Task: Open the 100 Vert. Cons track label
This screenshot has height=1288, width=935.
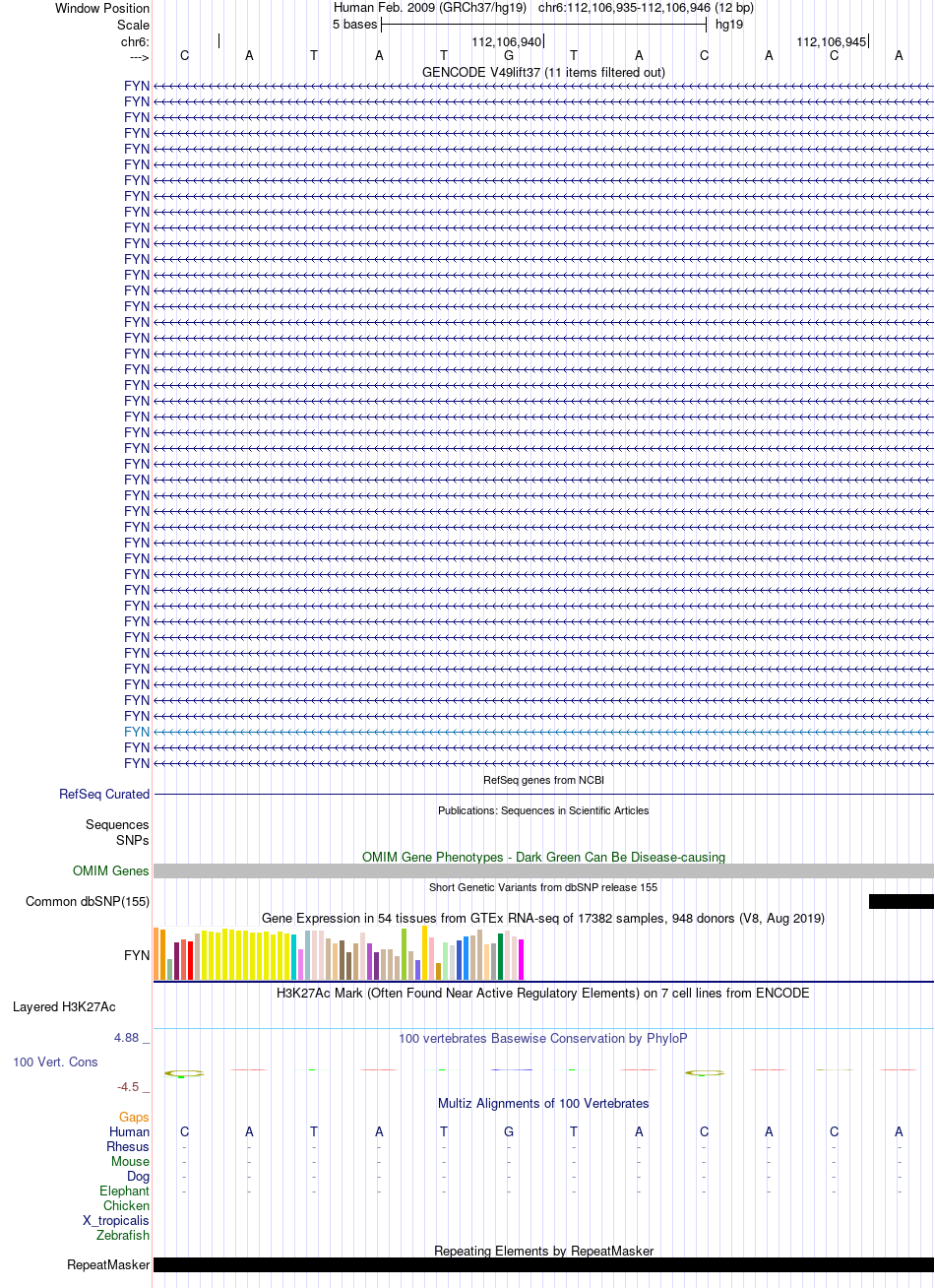Action: tap(55, 1062)
